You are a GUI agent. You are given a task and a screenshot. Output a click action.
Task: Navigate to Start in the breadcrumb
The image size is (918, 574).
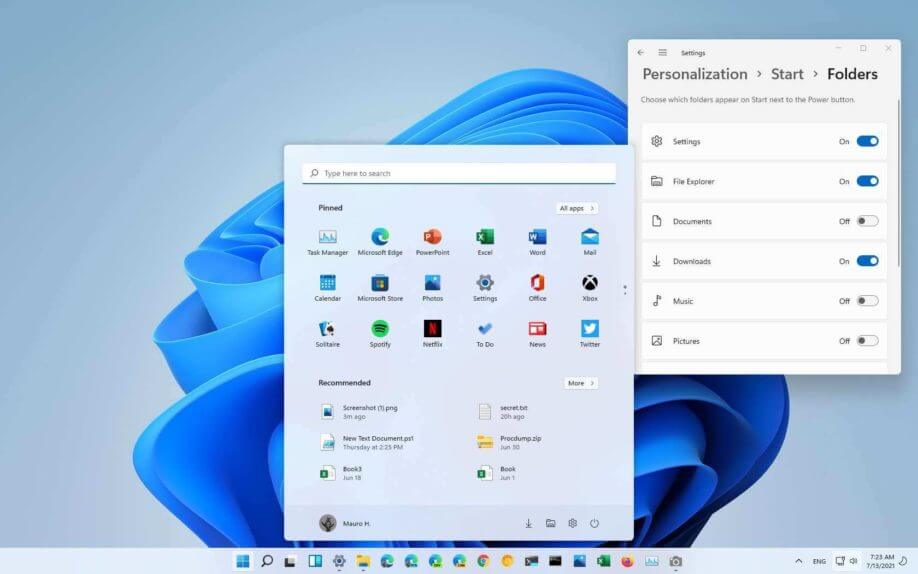787,74
